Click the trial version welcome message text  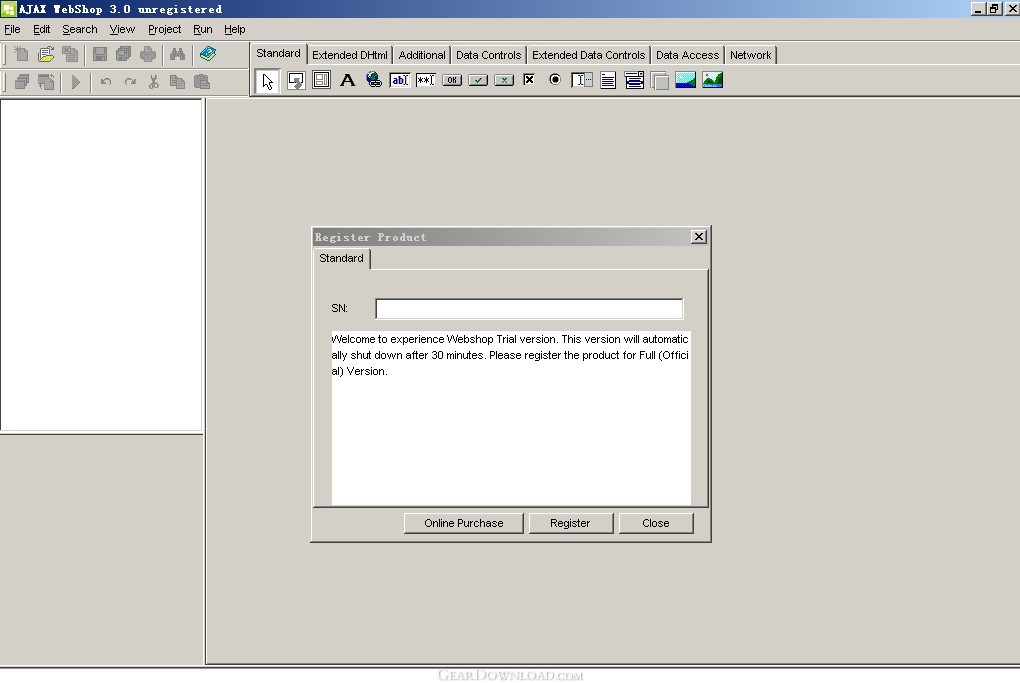510,355
